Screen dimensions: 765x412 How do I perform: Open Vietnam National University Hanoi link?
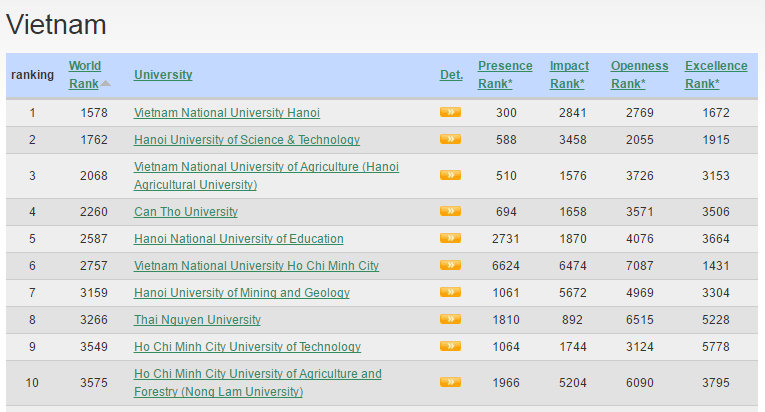pyautogui.click(x=227, y=113)
